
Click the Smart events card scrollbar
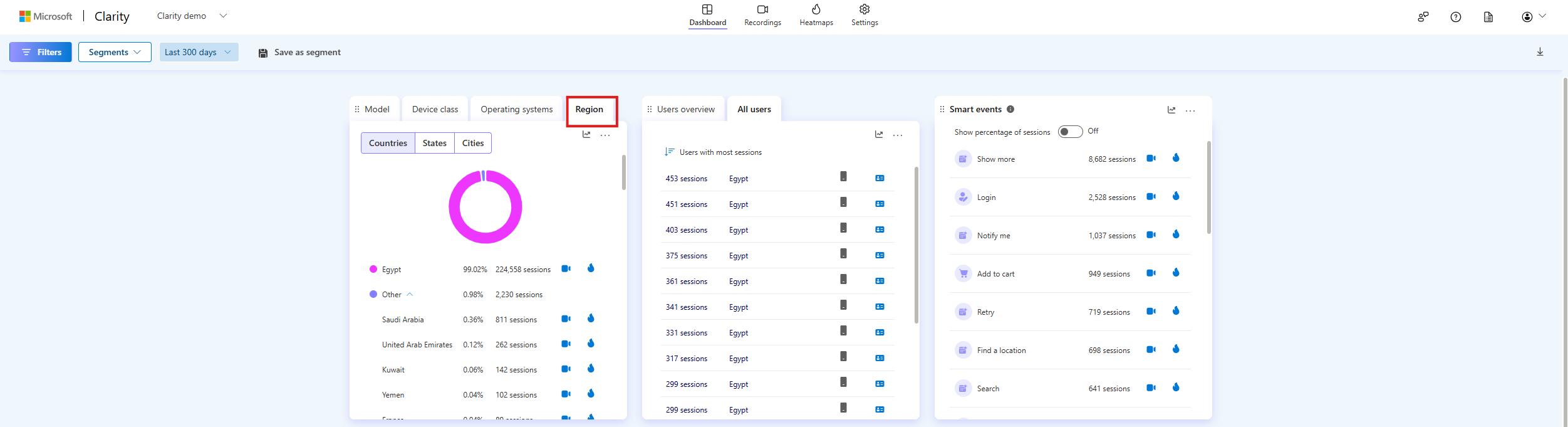[x=1208, y=187]
